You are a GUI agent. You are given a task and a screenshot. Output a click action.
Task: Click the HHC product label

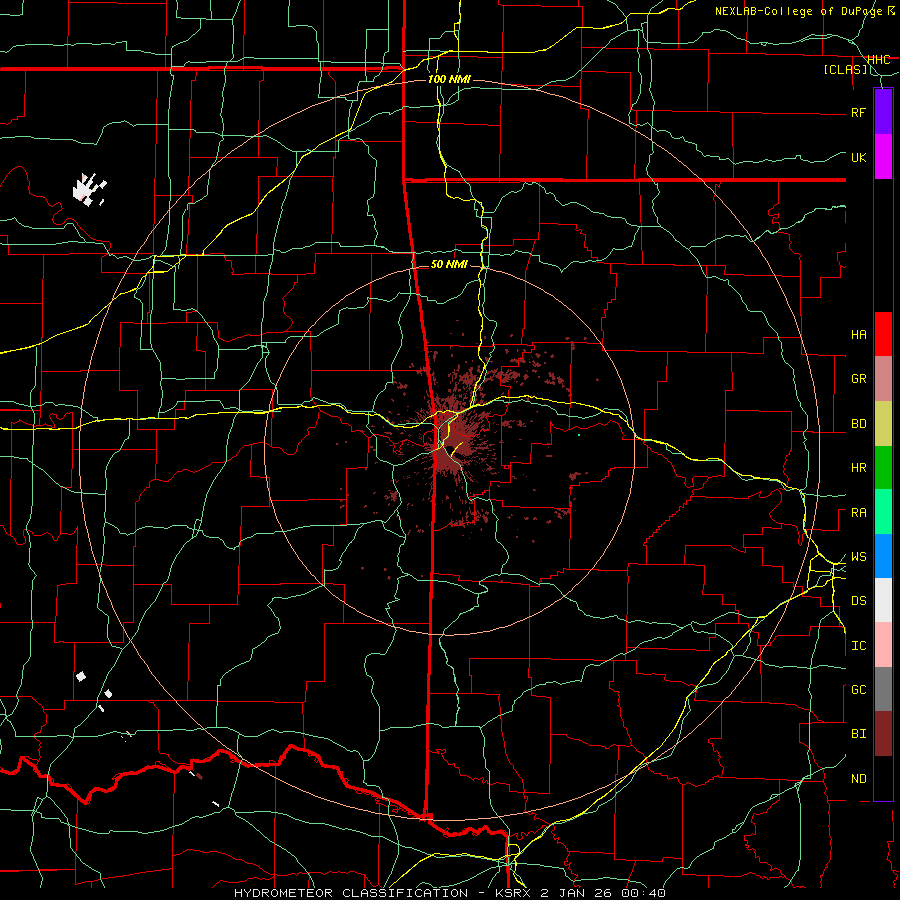click(878, 59)
